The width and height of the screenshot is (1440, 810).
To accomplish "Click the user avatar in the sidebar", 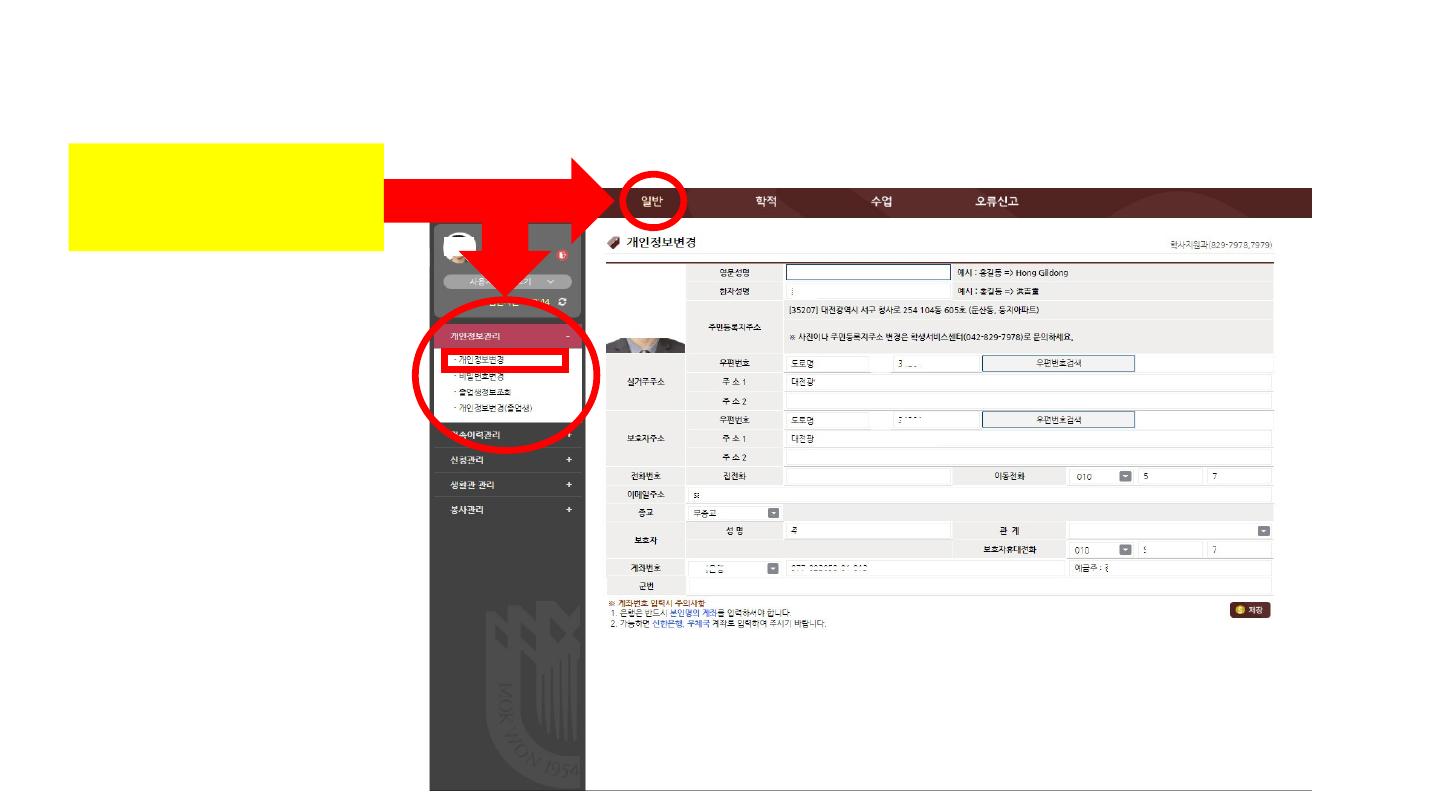I will coord(459,247).
